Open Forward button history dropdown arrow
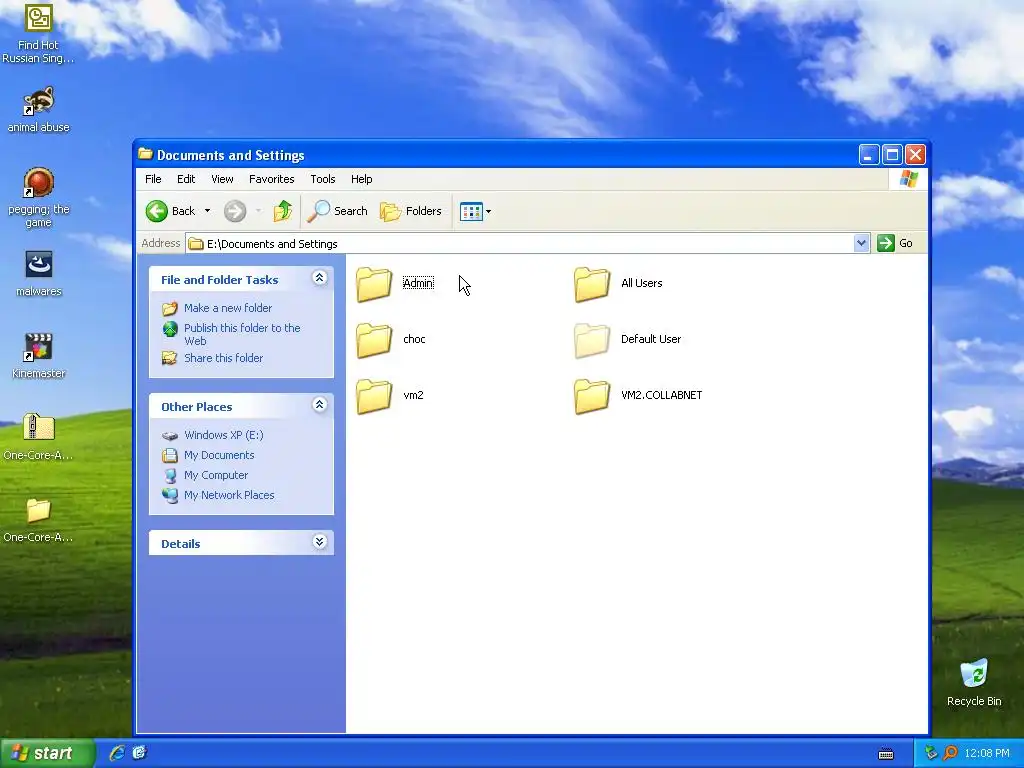 click(259, 211)
